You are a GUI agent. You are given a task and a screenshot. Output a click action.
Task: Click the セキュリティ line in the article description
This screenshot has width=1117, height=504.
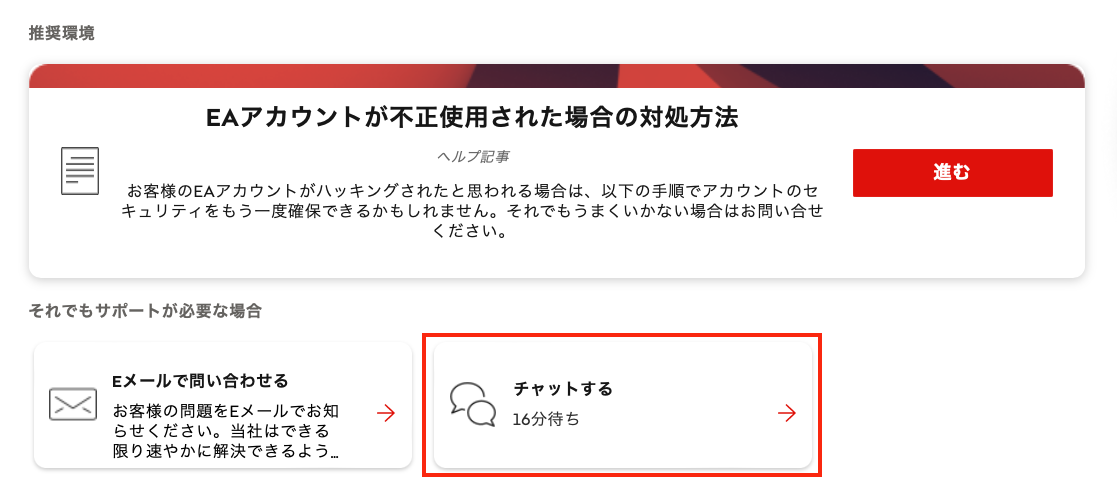click(472, 212)
